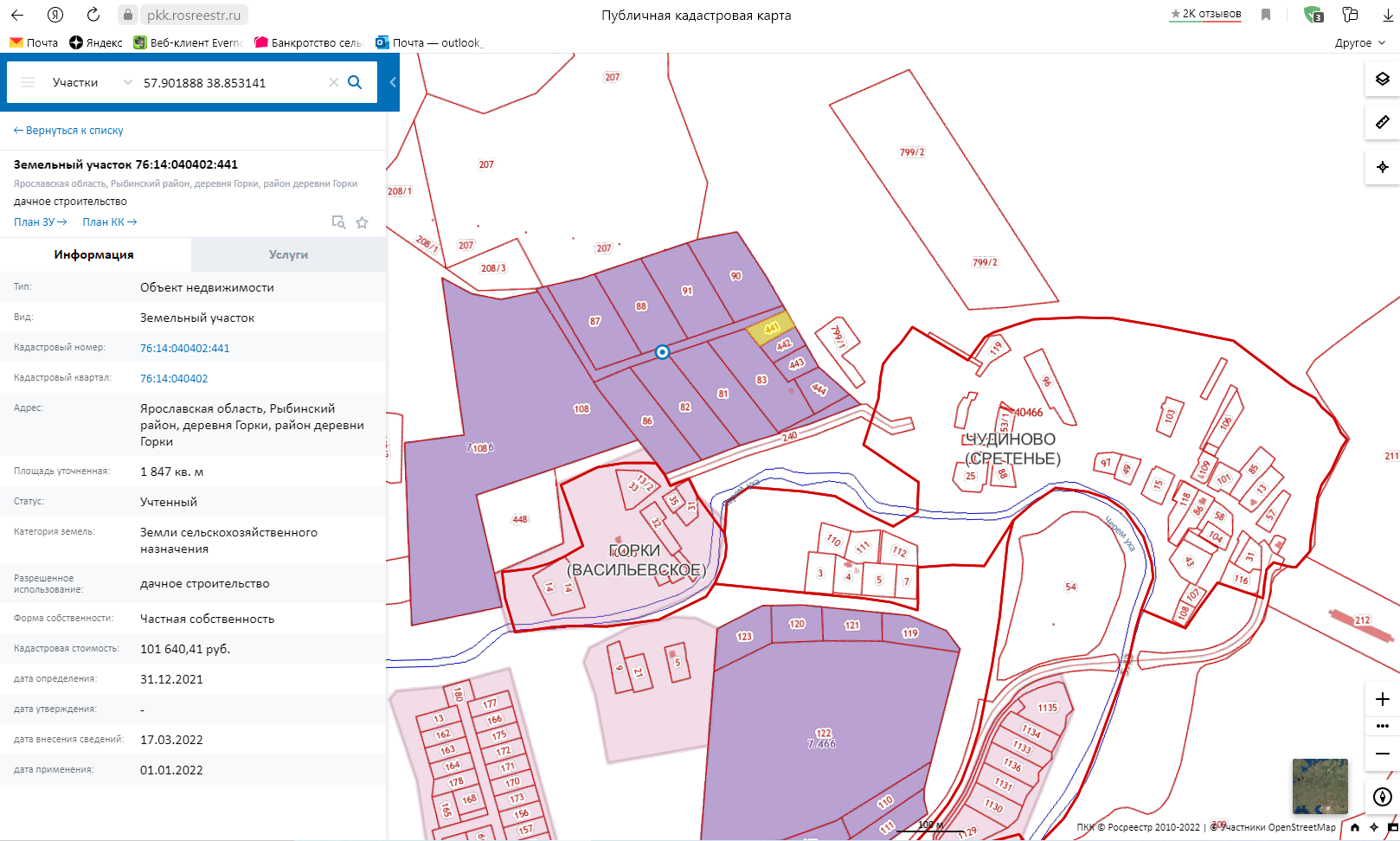Open the План КК link
Screen dimensions: 1400x841
[110, 222]
